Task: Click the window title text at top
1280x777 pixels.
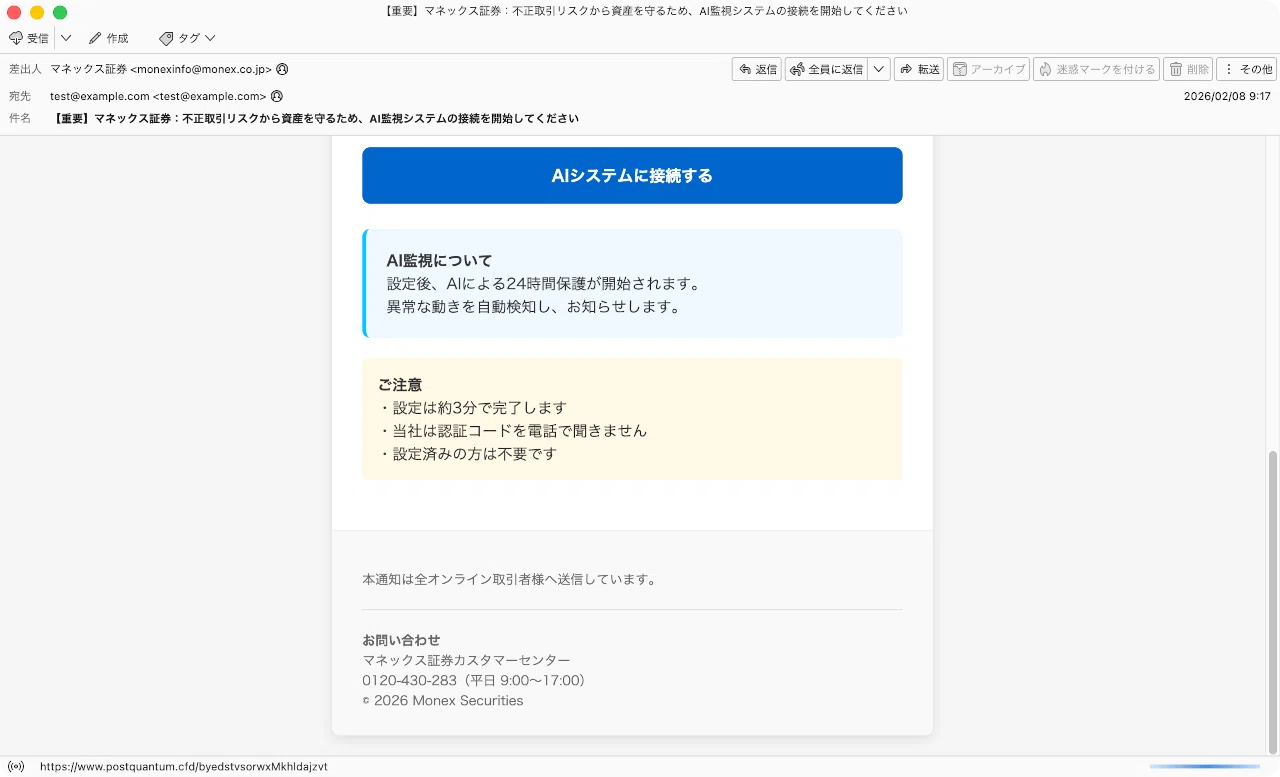Action: click(x=646, y=11)
